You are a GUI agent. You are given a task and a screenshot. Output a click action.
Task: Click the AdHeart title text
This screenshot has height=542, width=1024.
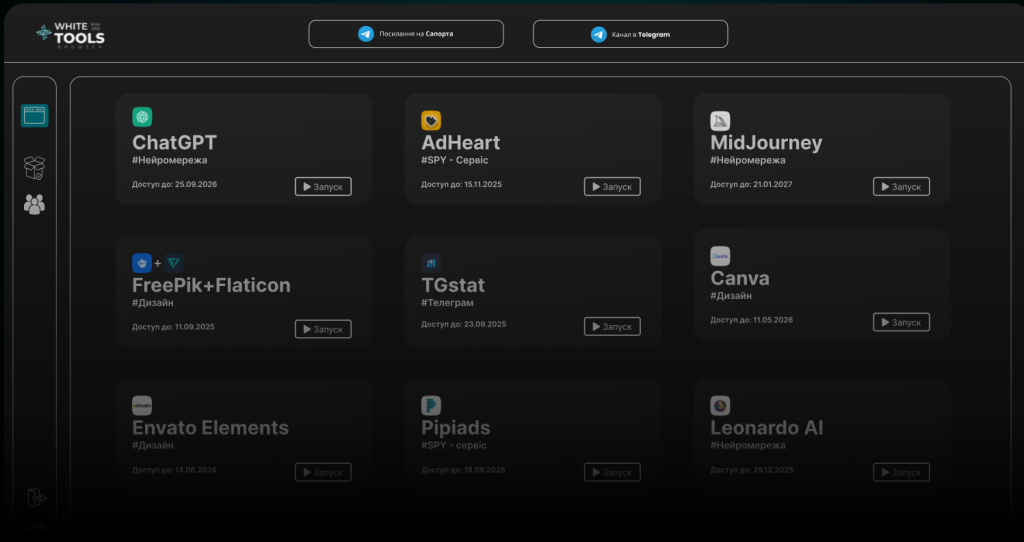click(x=460, y=142)
